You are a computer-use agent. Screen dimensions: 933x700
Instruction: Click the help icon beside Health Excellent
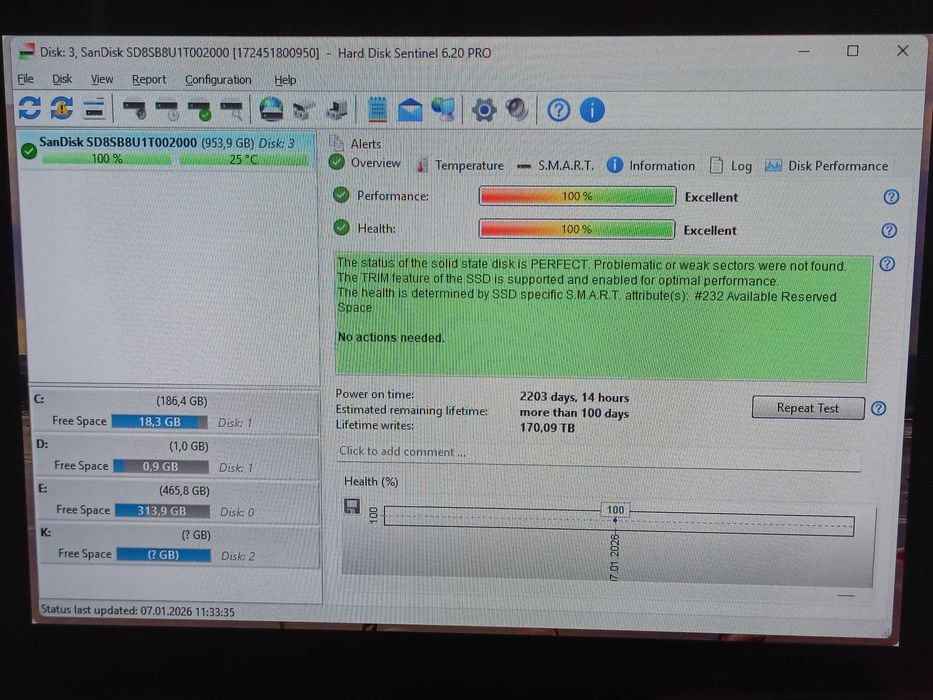click(x=889, y=230)
